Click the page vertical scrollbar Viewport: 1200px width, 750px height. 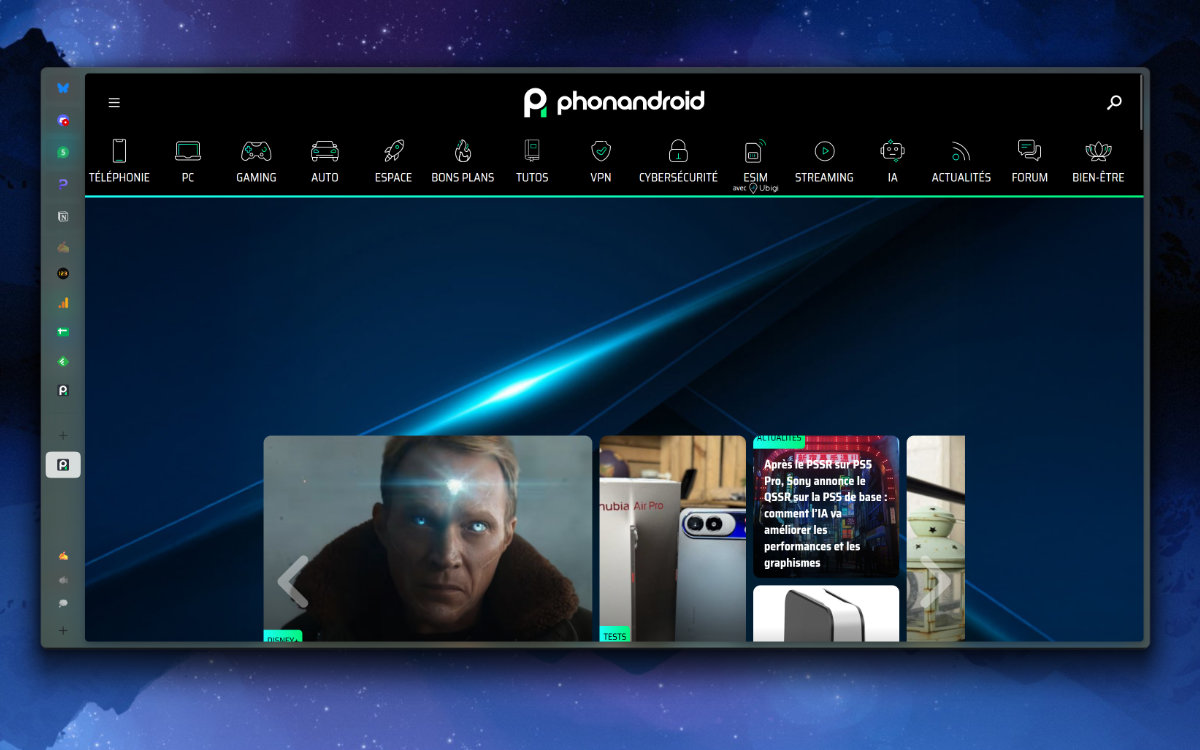(1141, 102)
